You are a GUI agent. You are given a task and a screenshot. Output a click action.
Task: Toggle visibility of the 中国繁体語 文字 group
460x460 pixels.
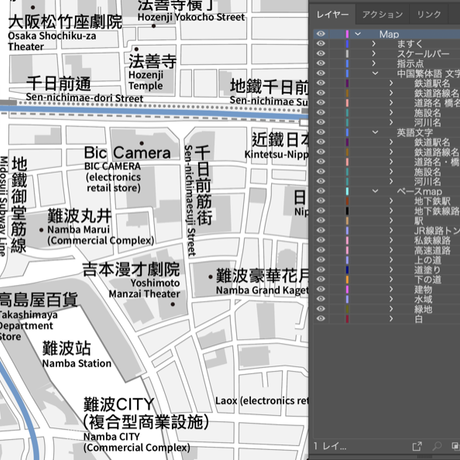click(321, 73)
